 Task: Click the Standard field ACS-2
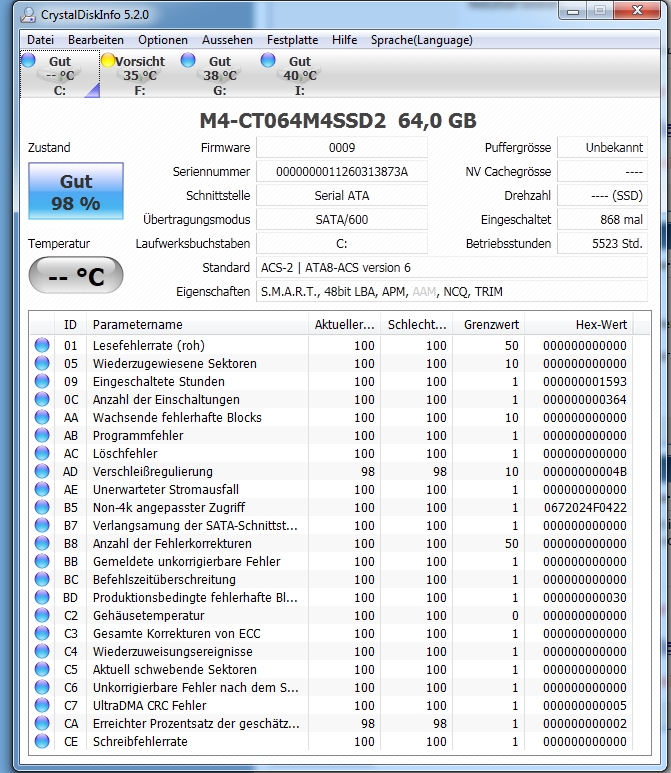click(x=452, y=268)
